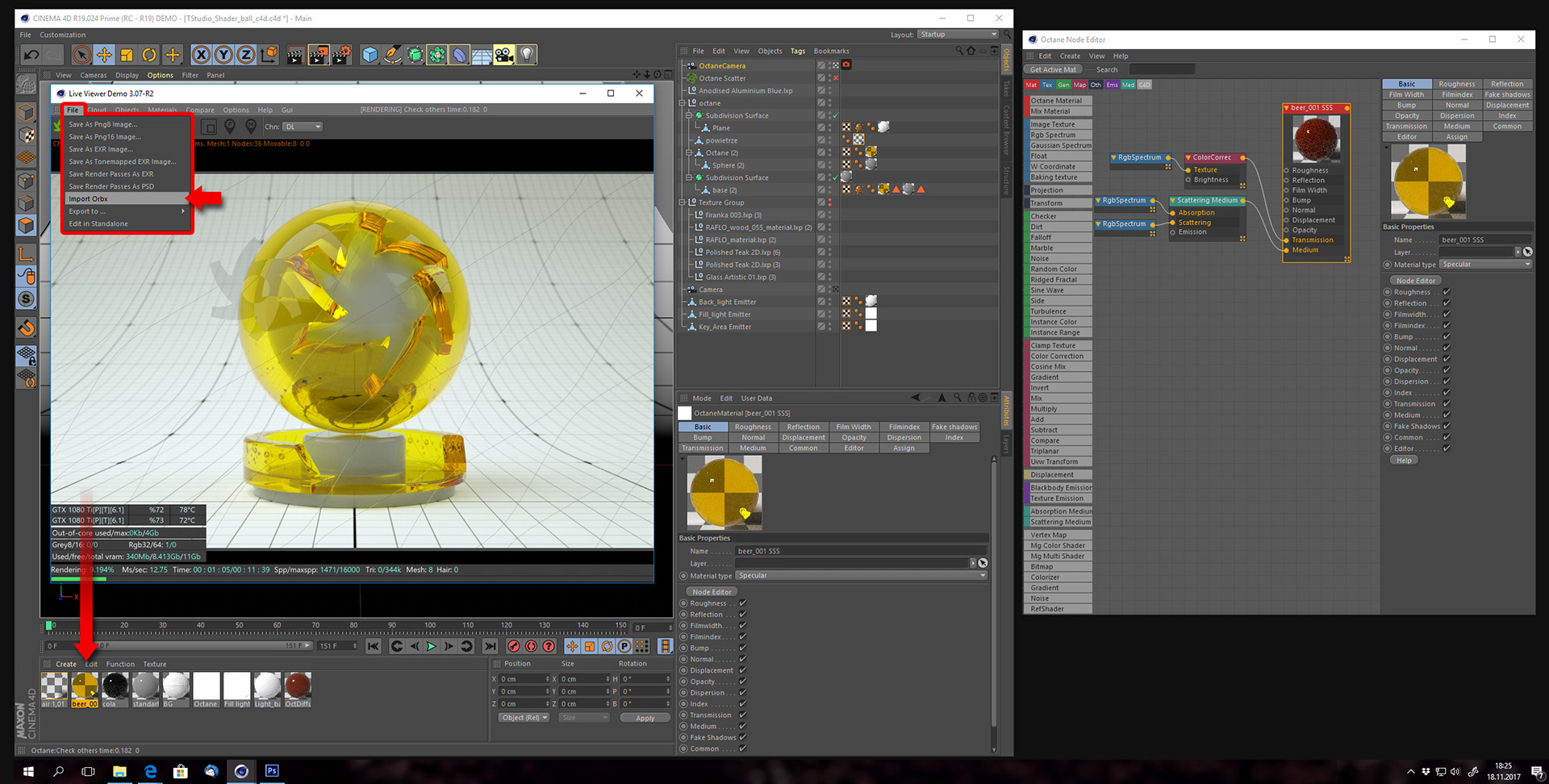Toggle Autokeying red icon
Screen dimensions: 1549x784
click(x=531, y=646)
